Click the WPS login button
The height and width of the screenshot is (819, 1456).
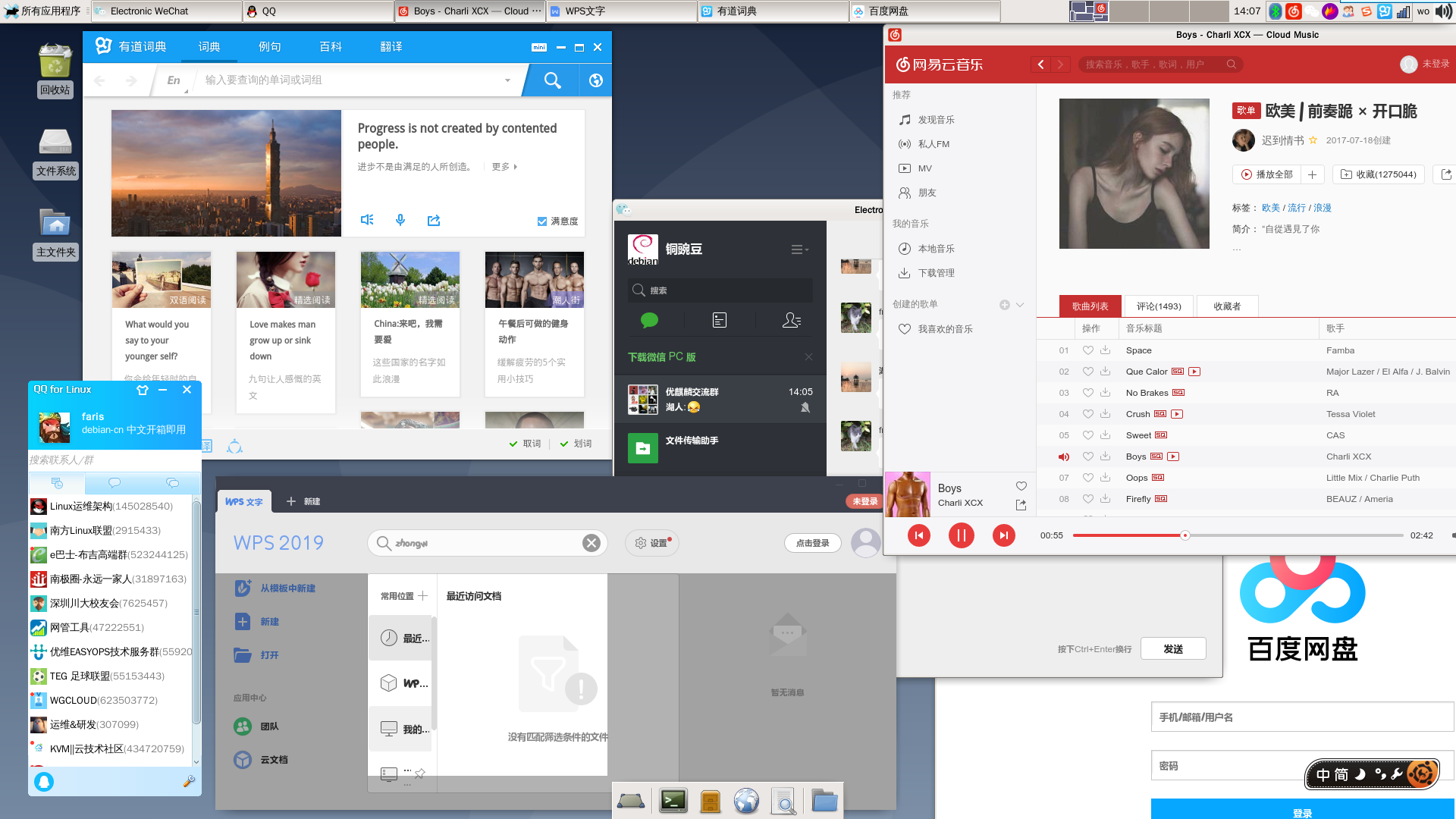(813, 543)
